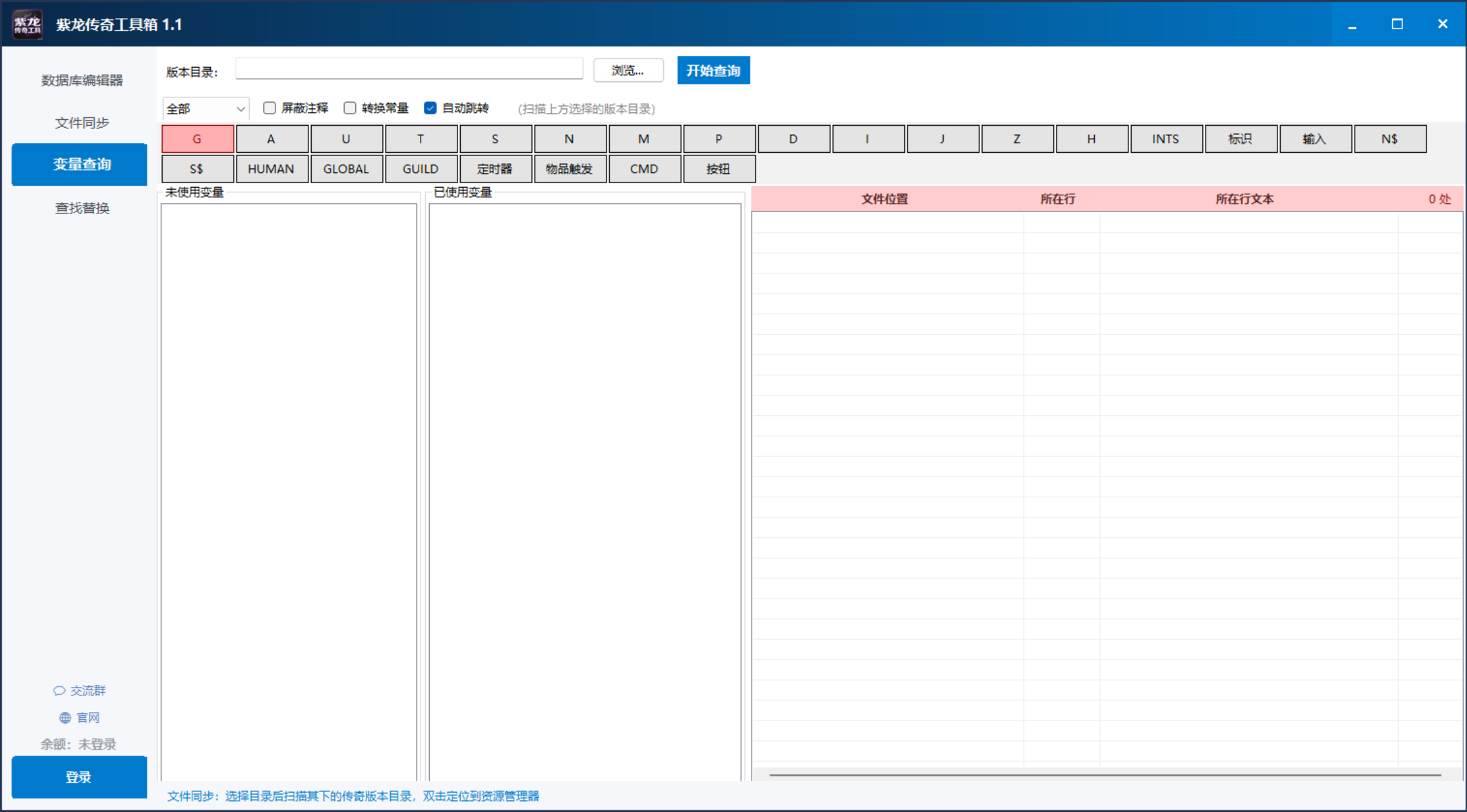This screenshot has width=1467, height=812.
Task: Maximize the 紫龙传奇工具箱 window
Action: pos(1397,25)
